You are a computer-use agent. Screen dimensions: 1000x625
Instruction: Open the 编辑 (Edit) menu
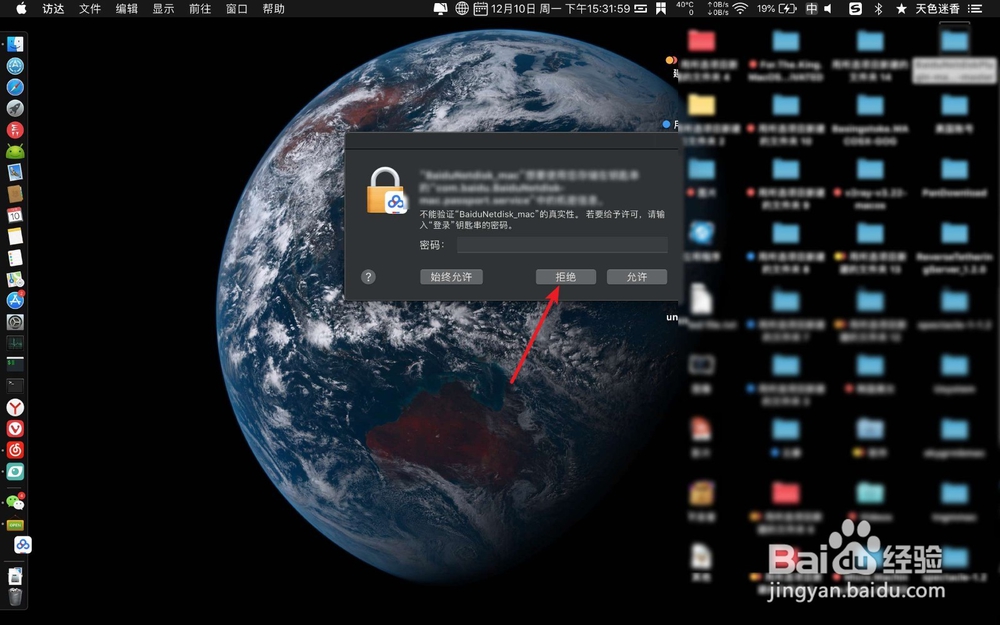coord(126,8)
